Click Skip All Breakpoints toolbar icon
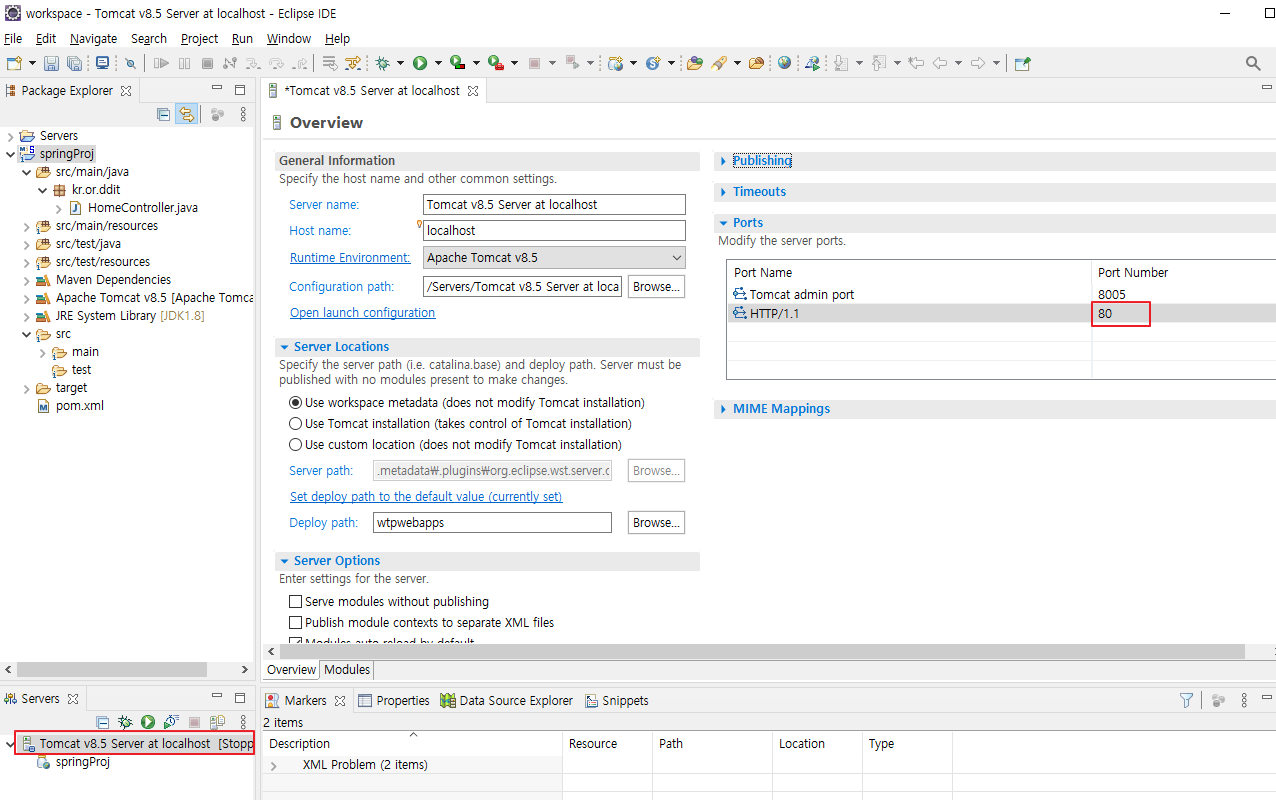 click(130, 63)
